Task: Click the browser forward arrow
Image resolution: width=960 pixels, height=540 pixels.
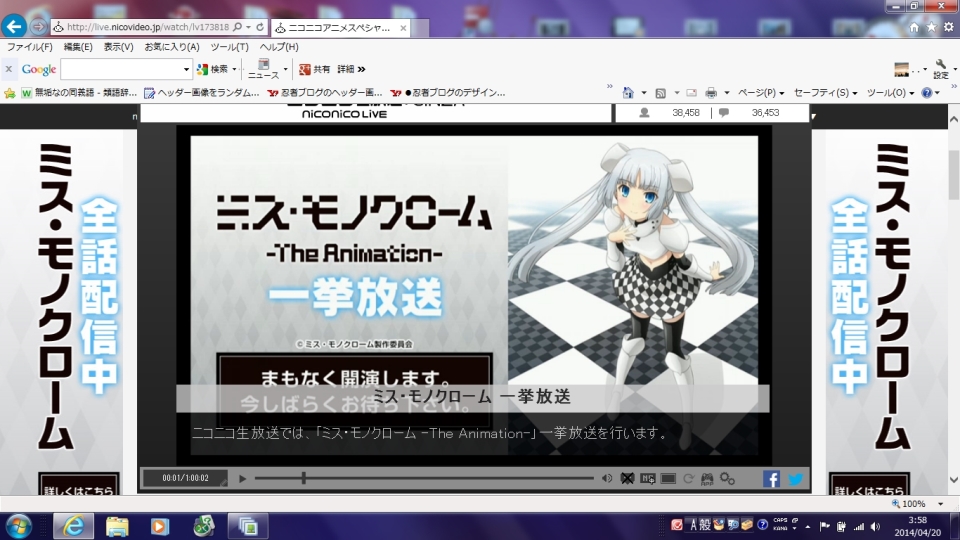Action: tap(38, 27)
